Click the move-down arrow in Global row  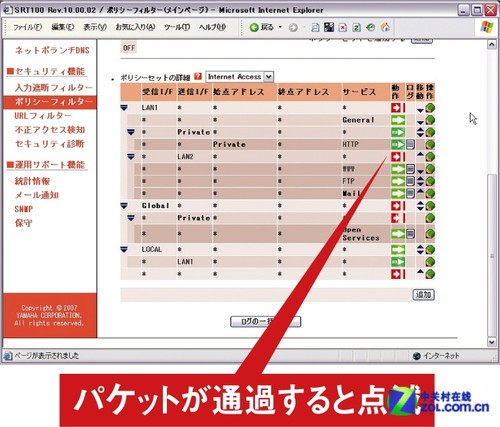(x=420, y=208)
